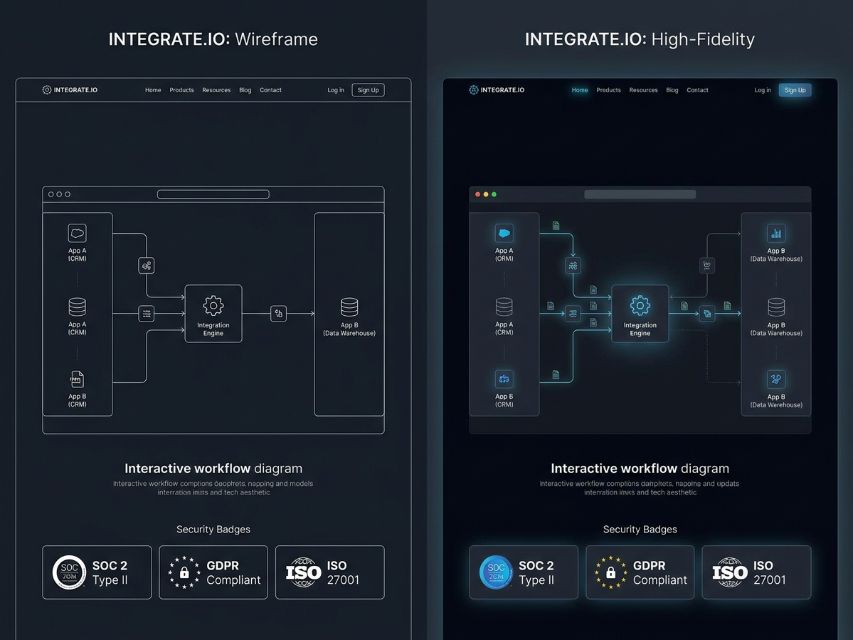Click the 'SOC 2 Type II' label in High-Fidelity
The height and width of the screenshot is (640, 853).
[537, 573]
